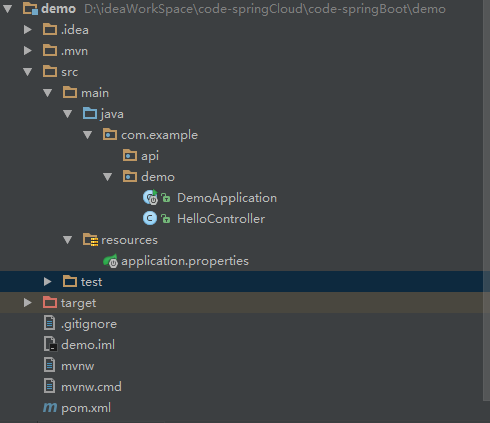
Task: Collapse the src folder arrow
Action: (28, 72)
